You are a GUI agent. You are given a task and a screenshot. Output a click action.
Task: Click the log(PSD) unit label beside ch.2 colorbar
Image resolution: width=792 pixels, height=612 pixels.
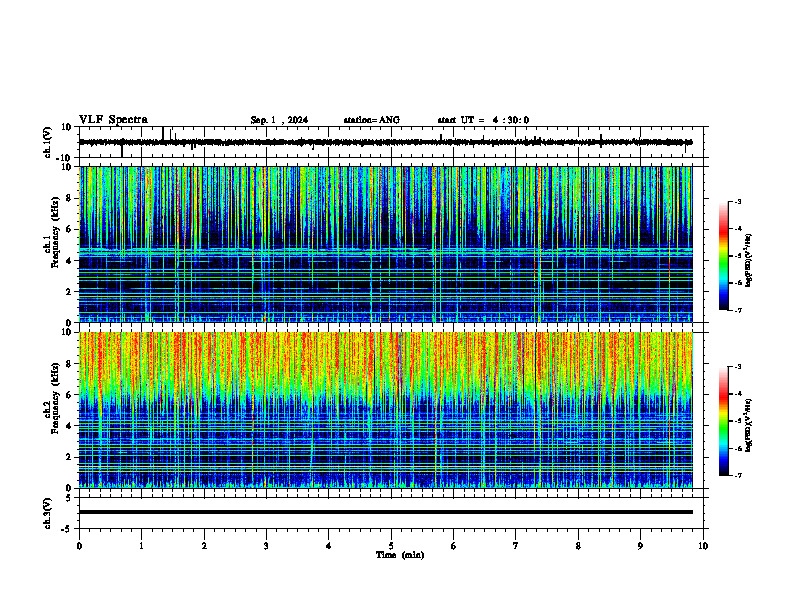coord(749,426)
